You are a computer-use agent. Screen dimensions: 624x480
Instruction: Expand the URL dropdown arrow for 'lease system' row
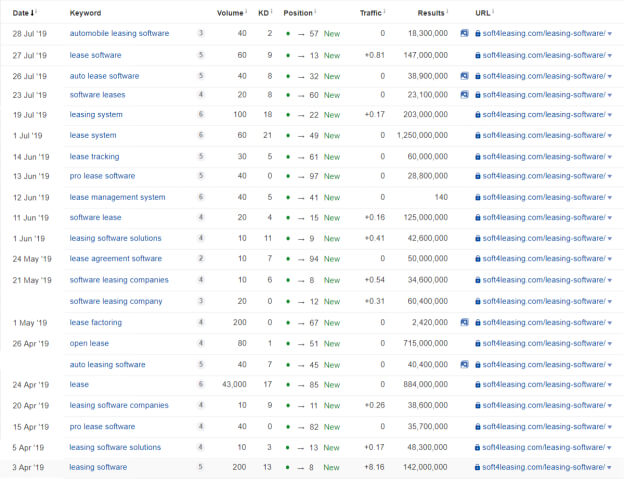610,135
